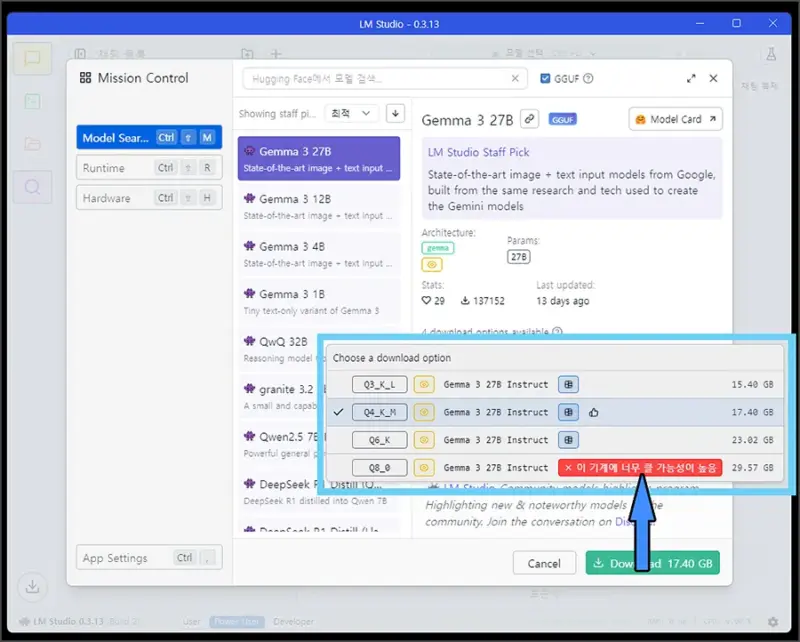This screenshot has width=800, height=642.
Task: Click the 29.57 GB size text
Action: pyautogui.click(x=752, y=467)
